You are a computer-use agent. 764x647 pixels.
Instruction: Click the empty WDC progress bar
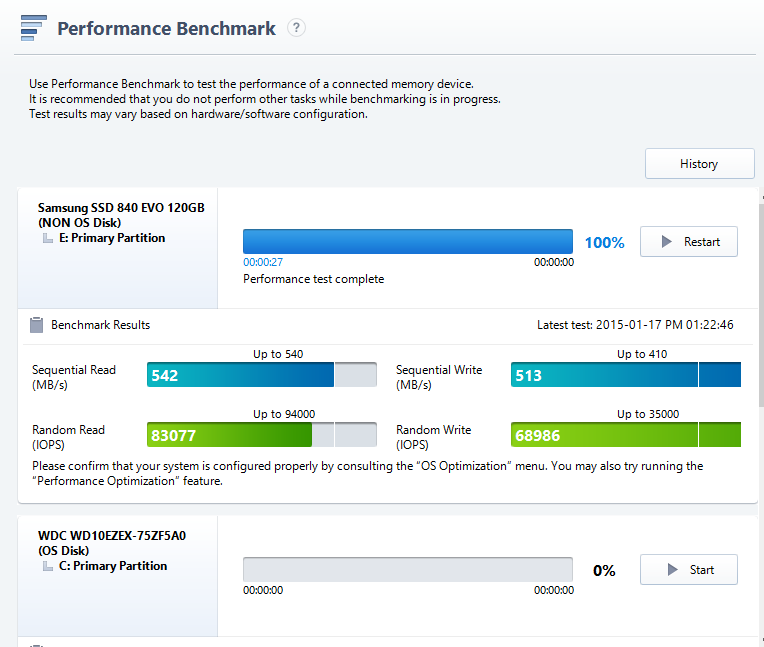click(408, 570)
